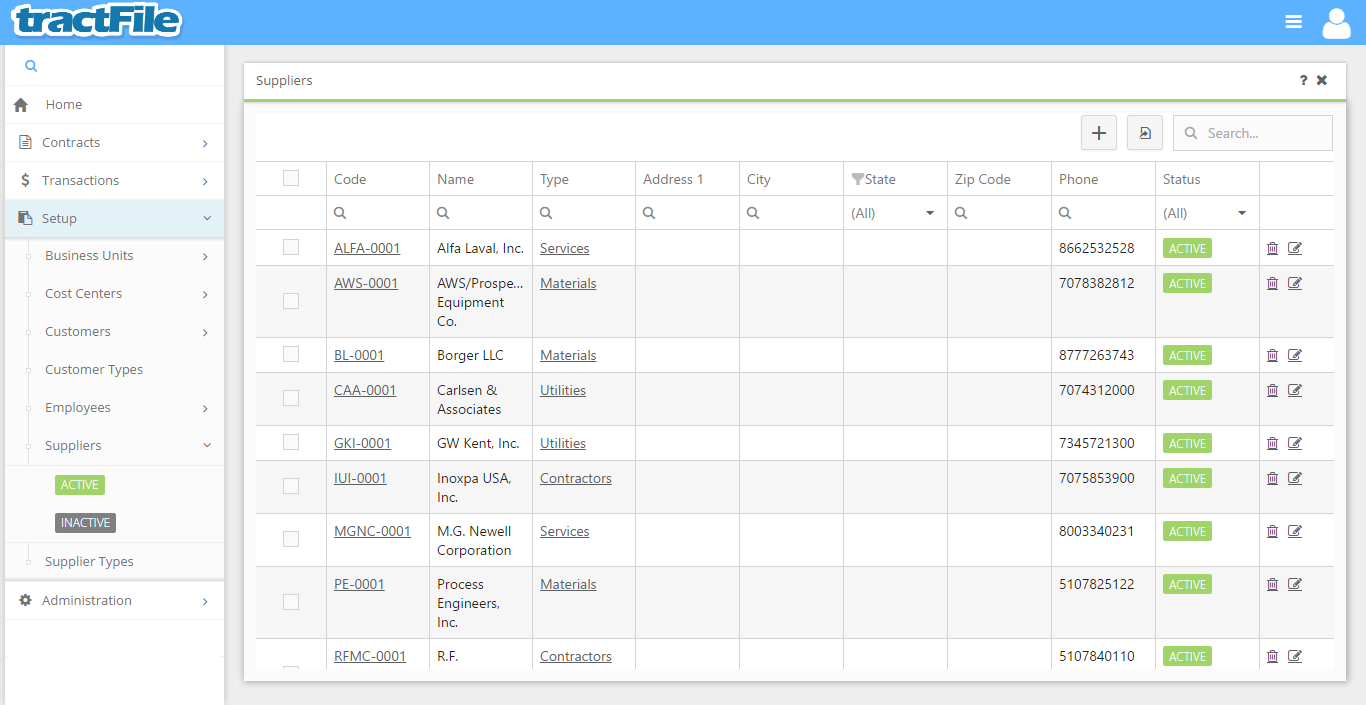Edit the ALFA-0001 supplier row
Image resolution: width=1366 pixels, height=705 pixels.
click(1295, 248)
